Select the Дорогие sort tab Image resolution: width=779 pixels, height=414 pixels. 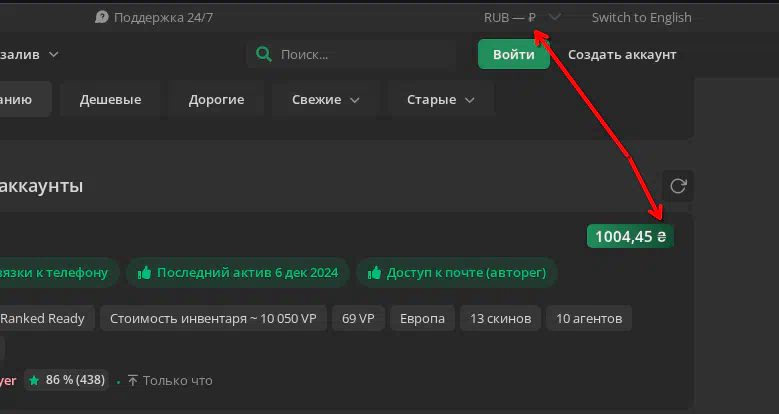click(216, 99)
